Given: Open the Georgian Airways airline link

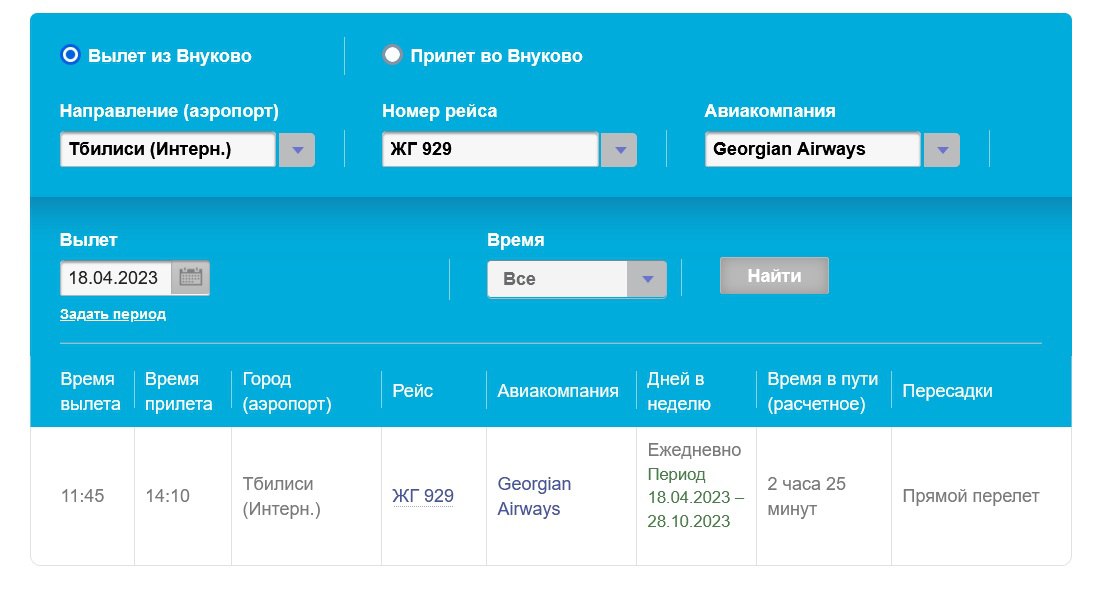Looking at the screenshot, I should [534, 496].
